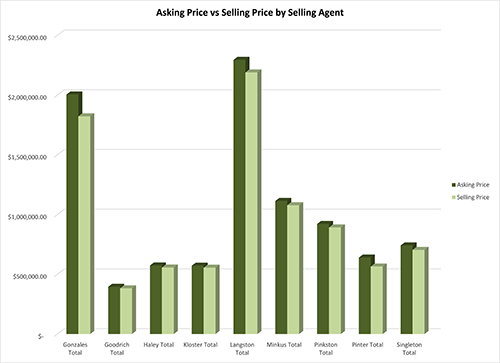Select the Asking Price legend label
The image size is (500, 363).
click(473, 185)
